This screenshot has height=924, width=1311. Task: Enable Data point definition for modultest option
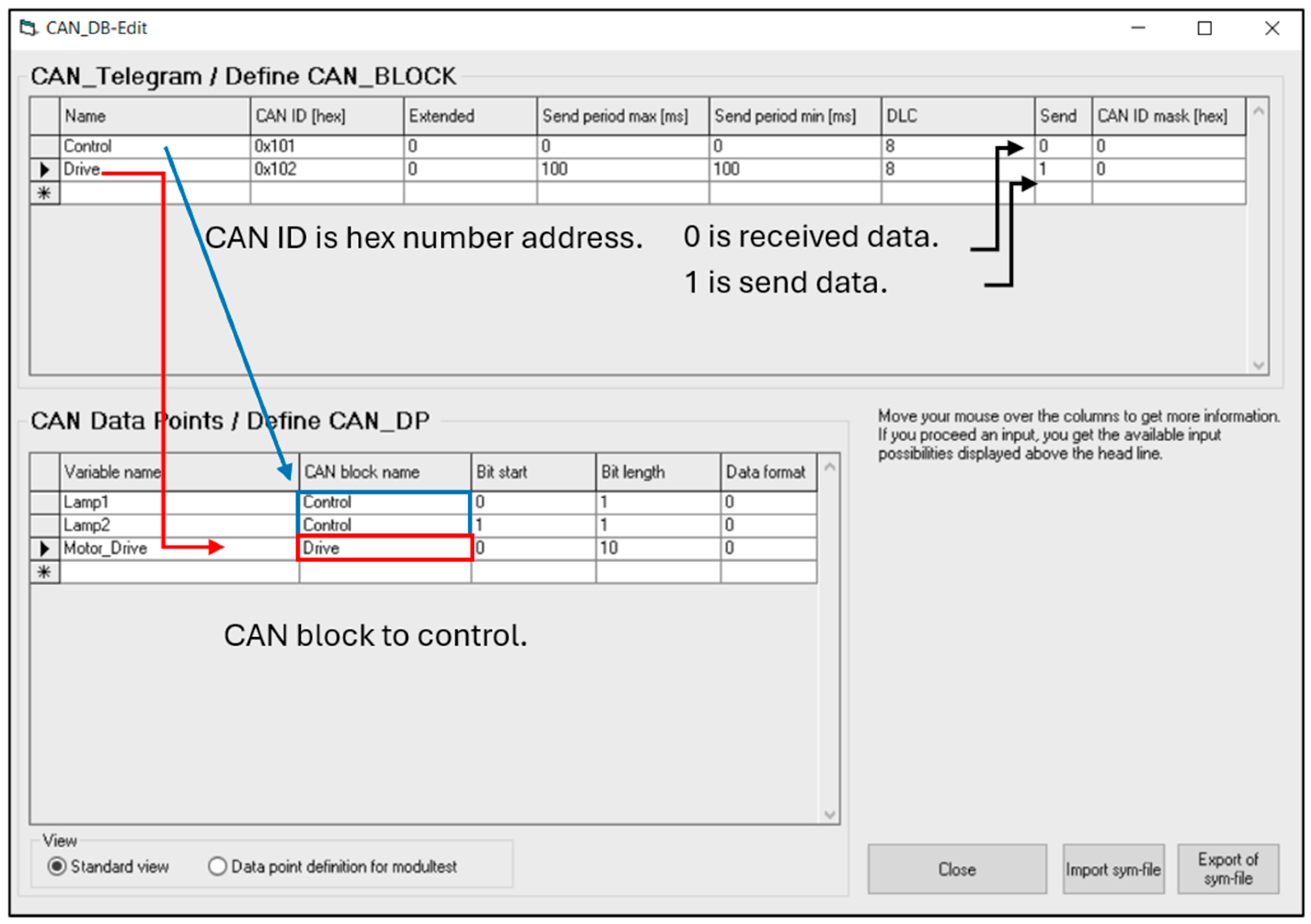[x=218, y=867]
